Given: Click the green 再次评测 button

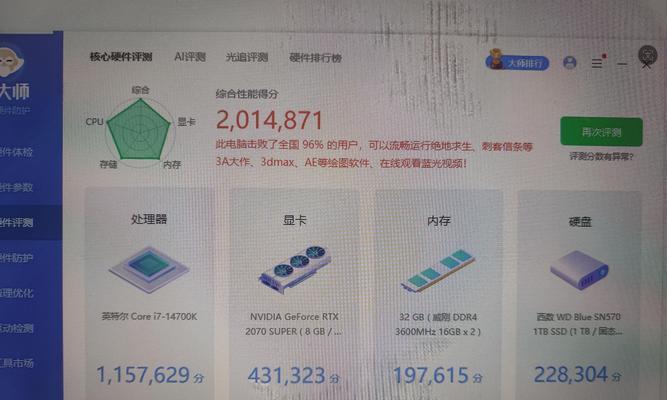Looking at the screenshot, I should 601,131.
